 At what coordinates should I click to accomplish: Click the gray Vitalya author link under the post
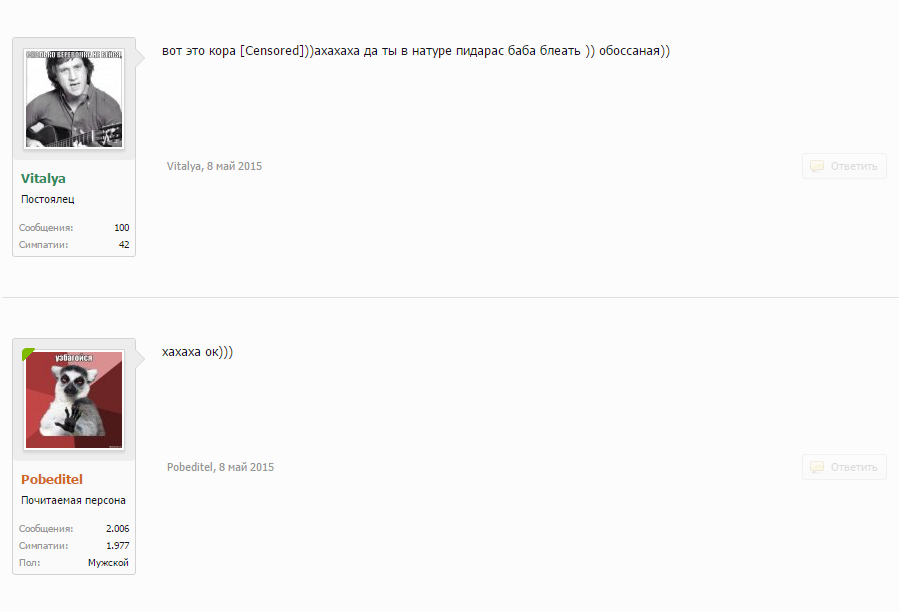(x=183, y=166)
